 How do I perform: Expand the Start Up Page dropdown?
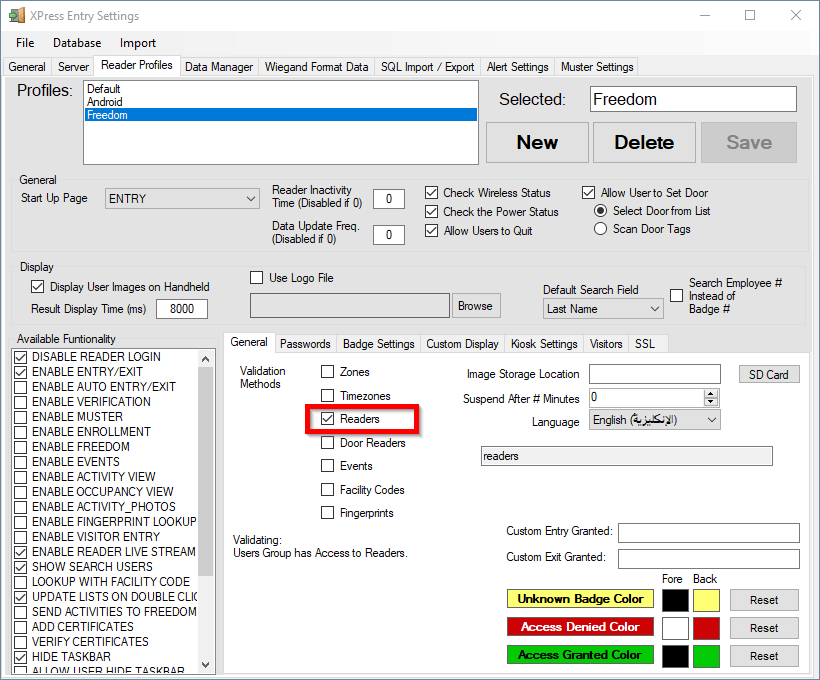point(250,199)
